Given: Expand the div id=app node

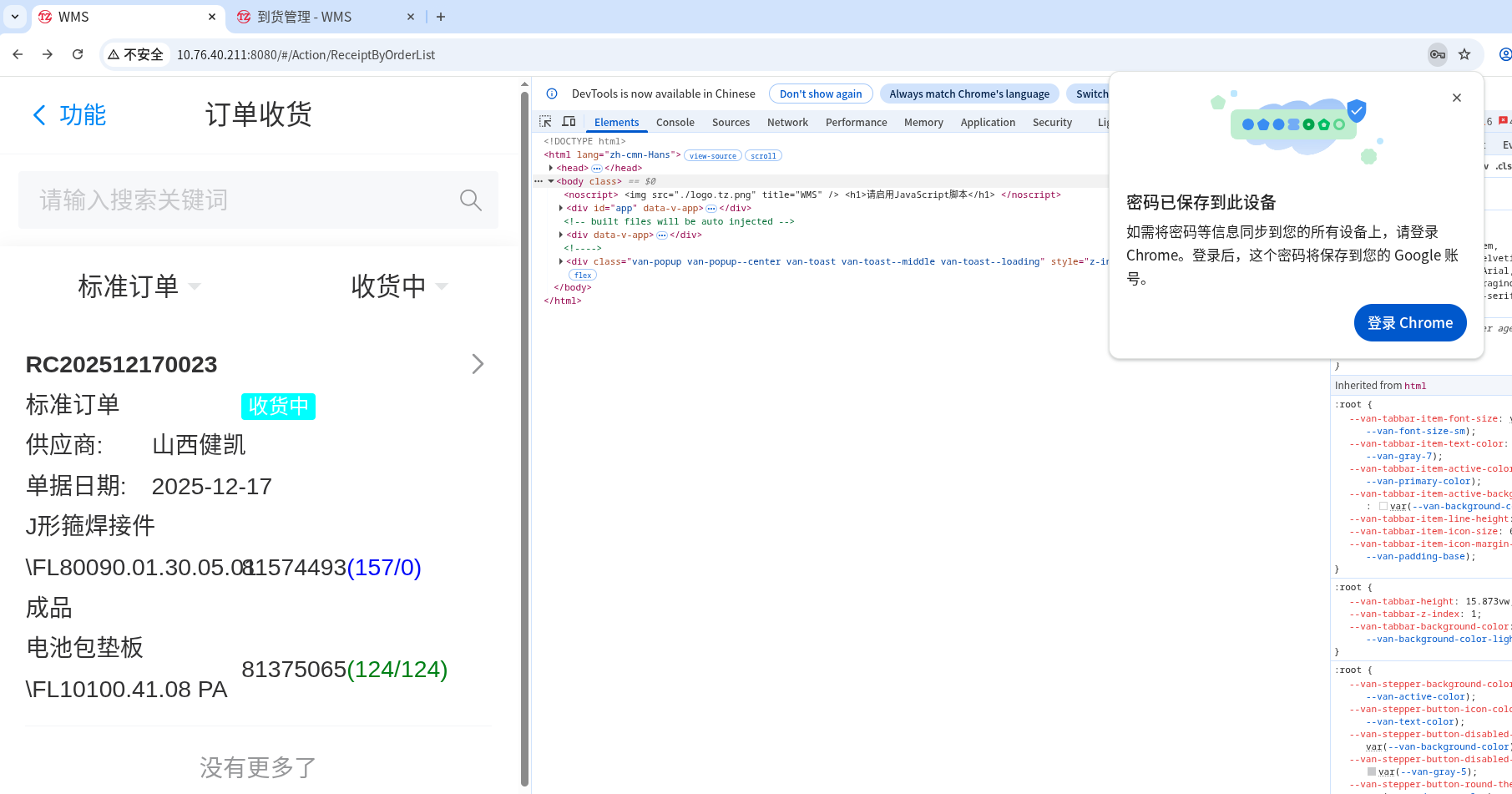Looking at the screenshot, I should pos(561,208).
